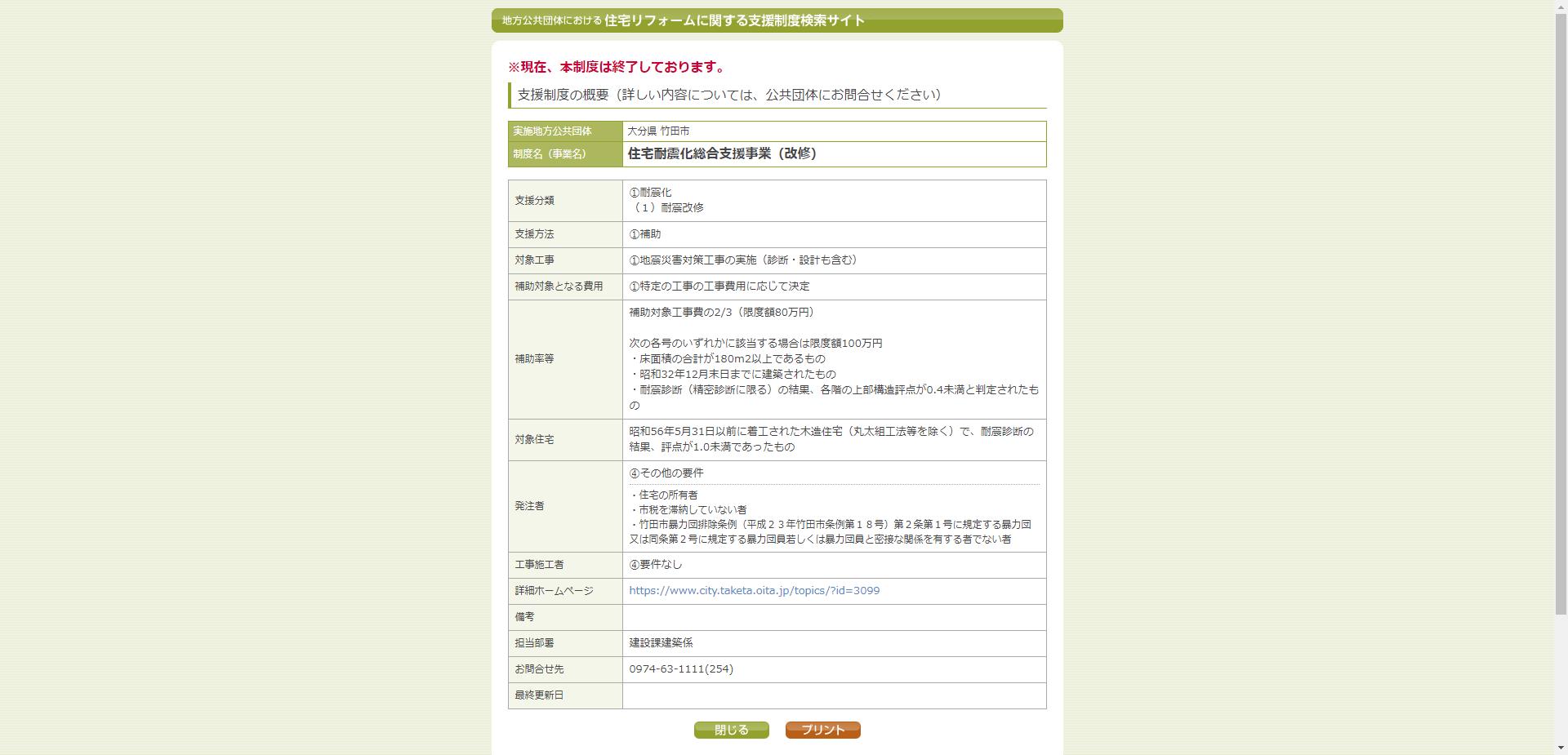1568x755 pixels.
Task: Click the empty 備考 cell
Action: coord(833,617)
